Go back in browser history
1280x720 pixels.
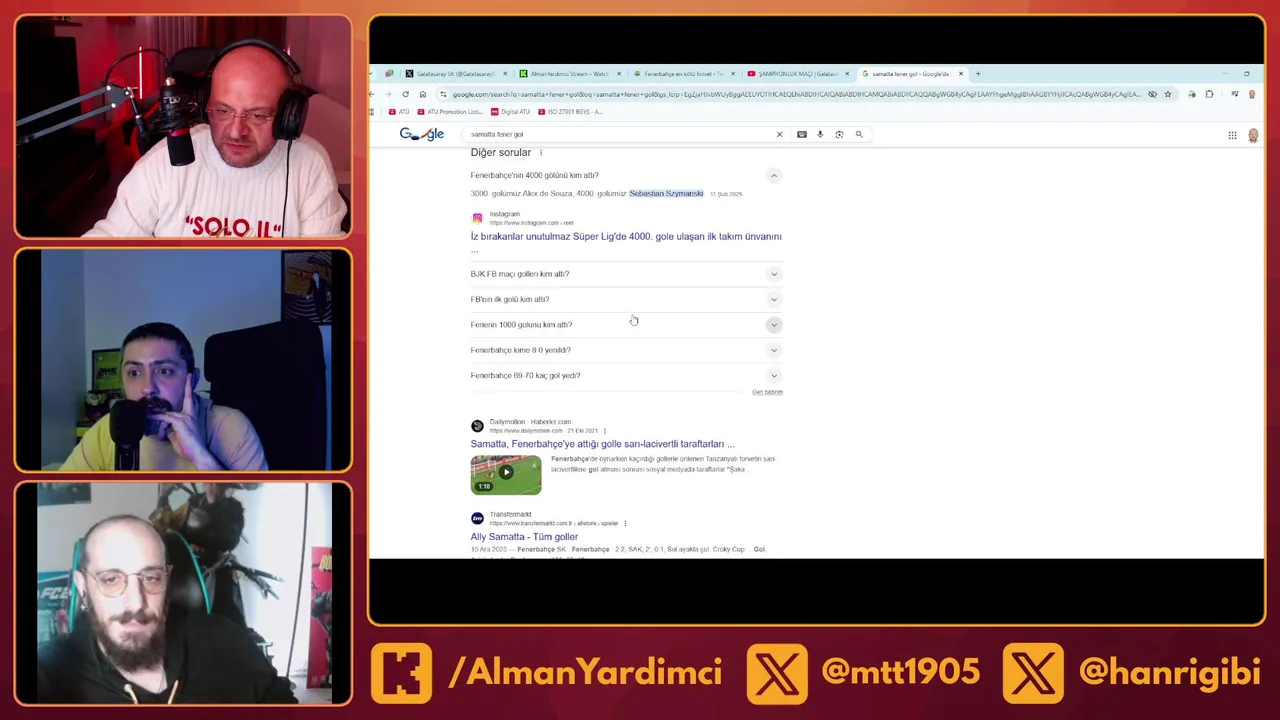(372, 94)
